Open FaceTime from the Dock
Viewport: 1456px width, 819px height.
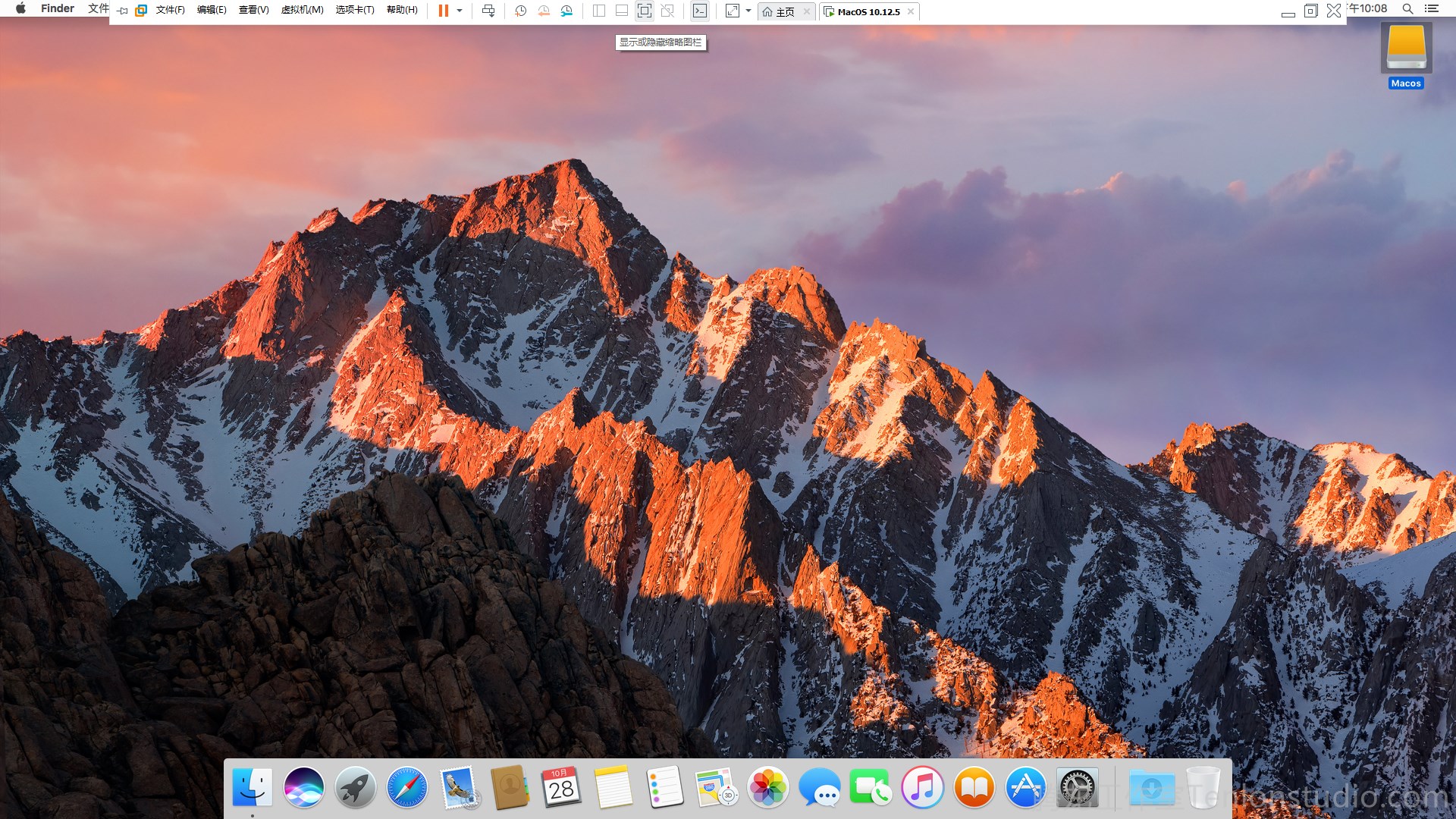point(871,787)
